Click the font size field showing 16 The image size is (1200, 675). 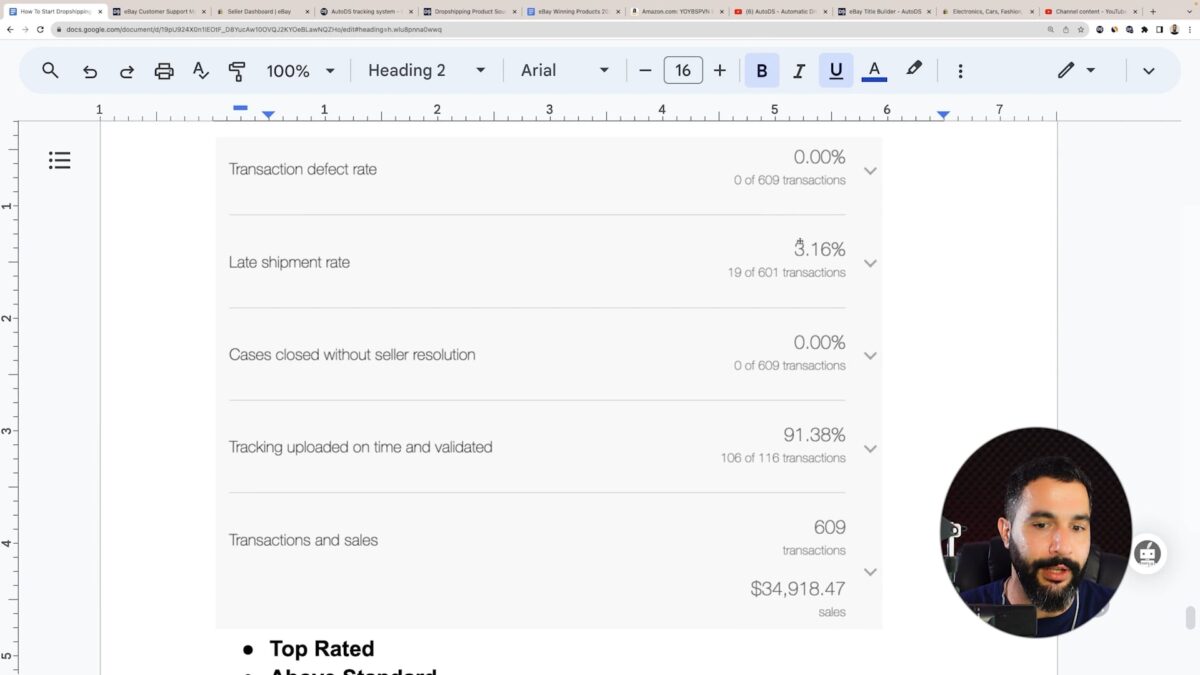tap(683, 71)
